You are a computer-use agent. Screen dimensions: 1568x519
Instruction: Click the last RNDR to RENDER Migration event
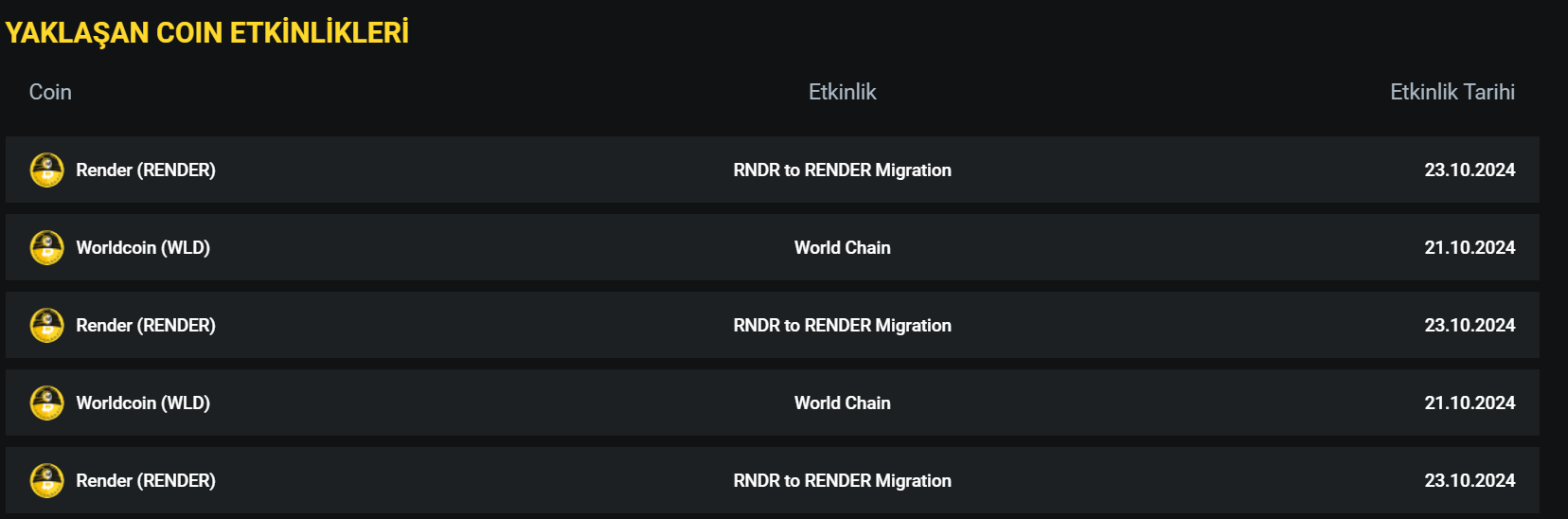tap(842, 481)
